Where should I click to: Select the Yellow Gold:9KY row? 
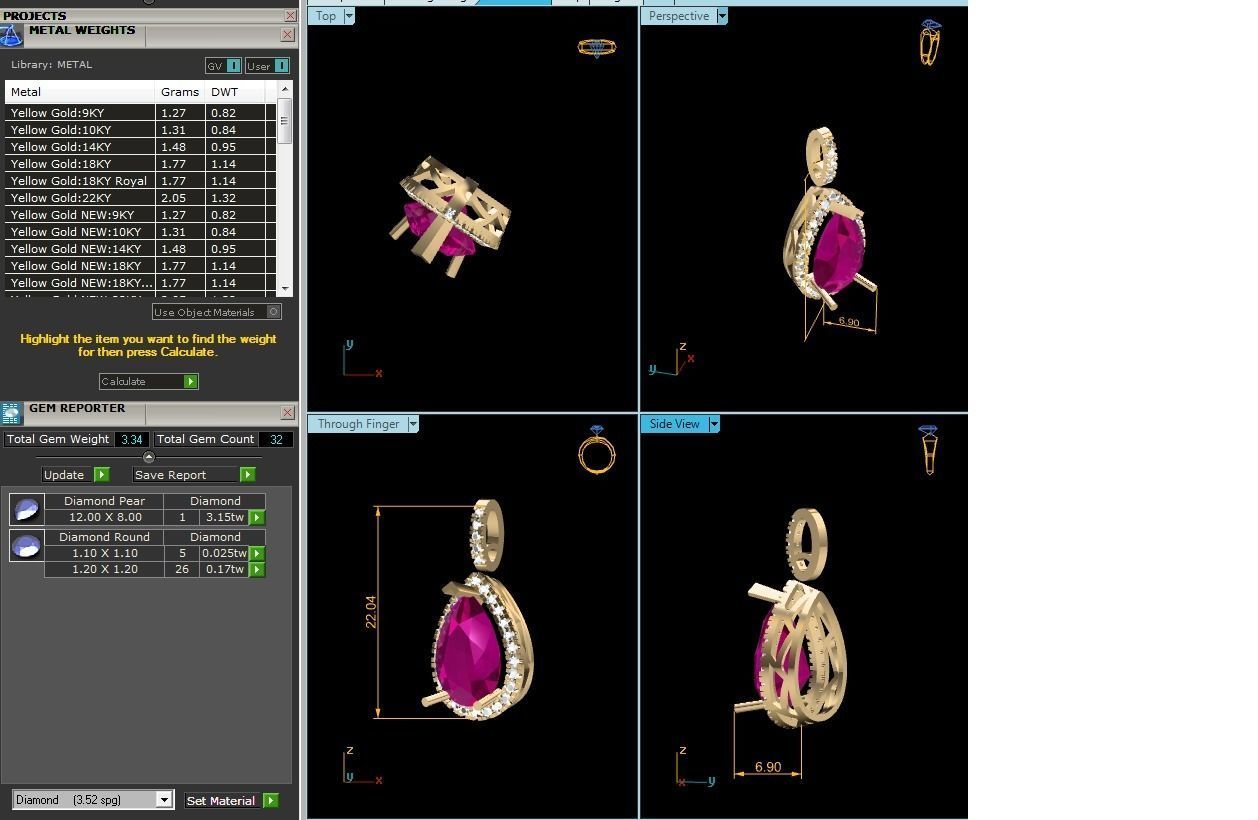(x=140, y=113)
